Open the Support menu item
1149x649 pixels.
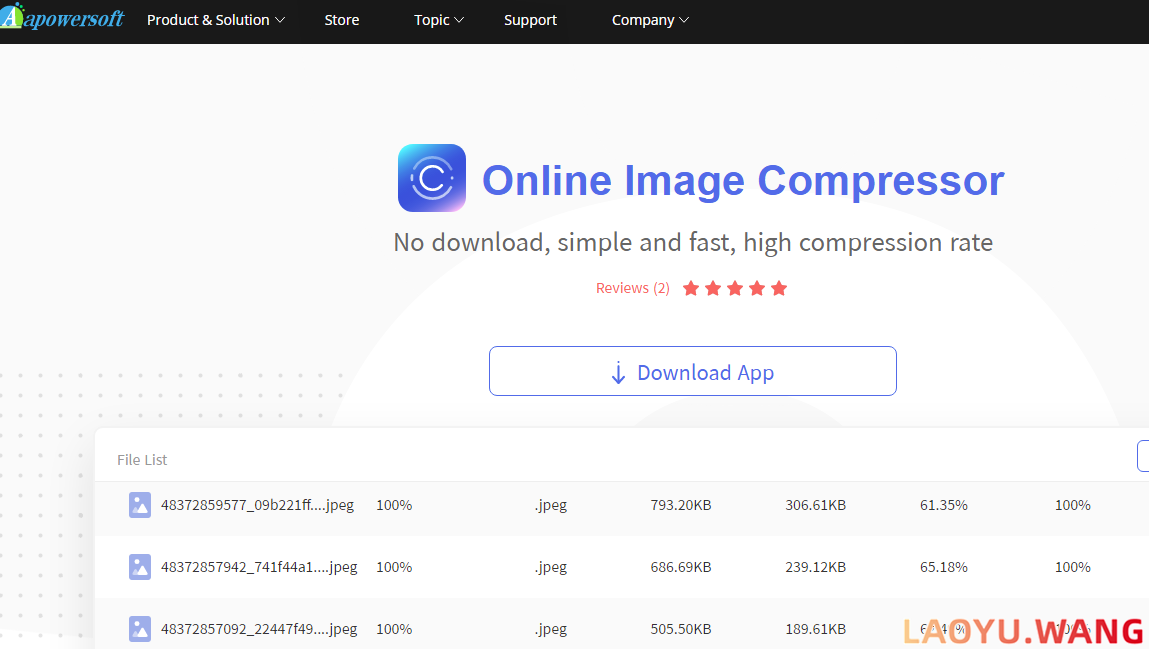pos(531,20)
